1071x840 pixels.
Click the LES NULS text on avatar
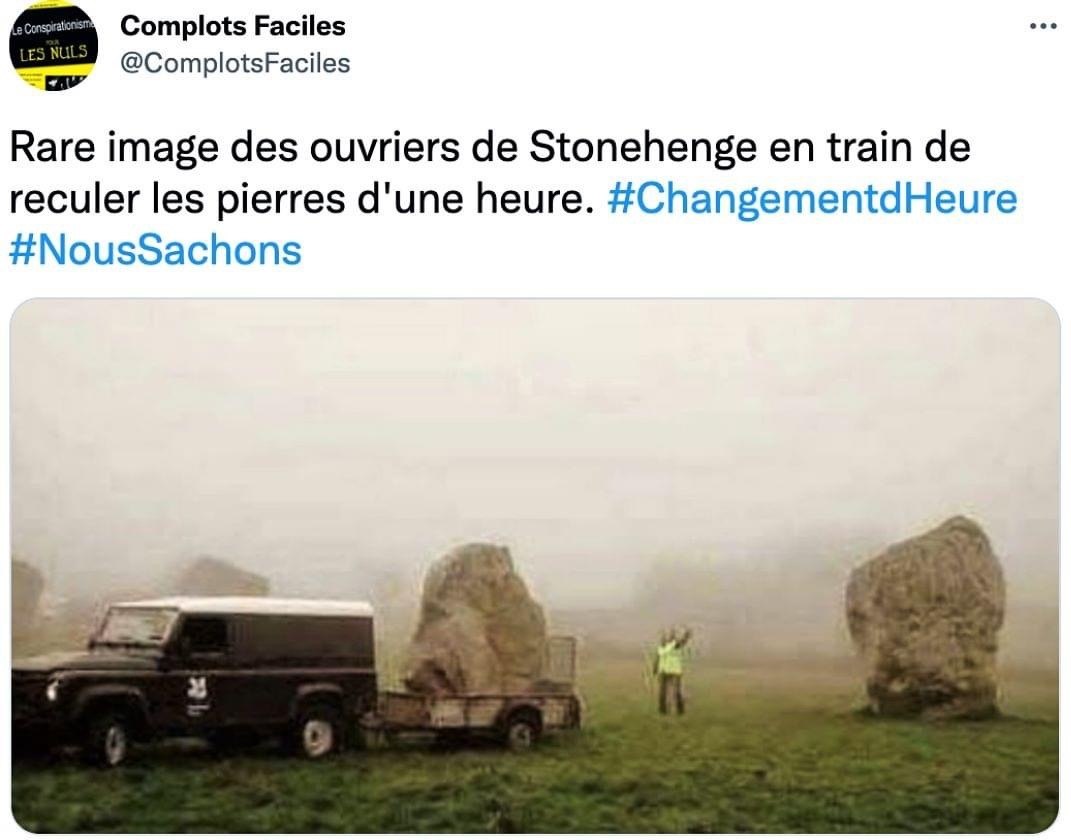click(53, 52)
